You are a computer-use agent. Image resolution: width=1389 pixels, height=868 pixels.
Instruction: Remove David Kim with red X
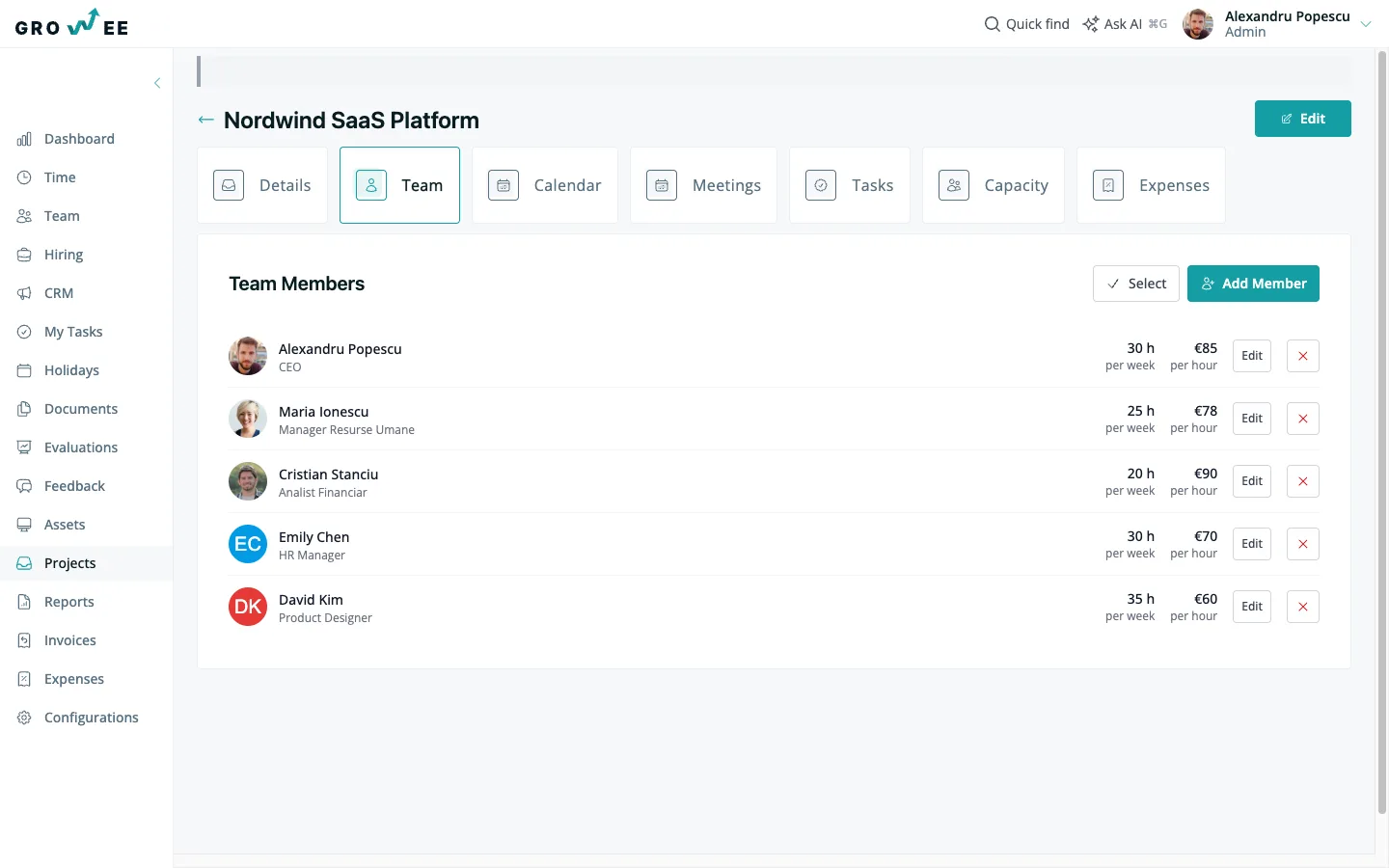click(x=1303, y=607)
